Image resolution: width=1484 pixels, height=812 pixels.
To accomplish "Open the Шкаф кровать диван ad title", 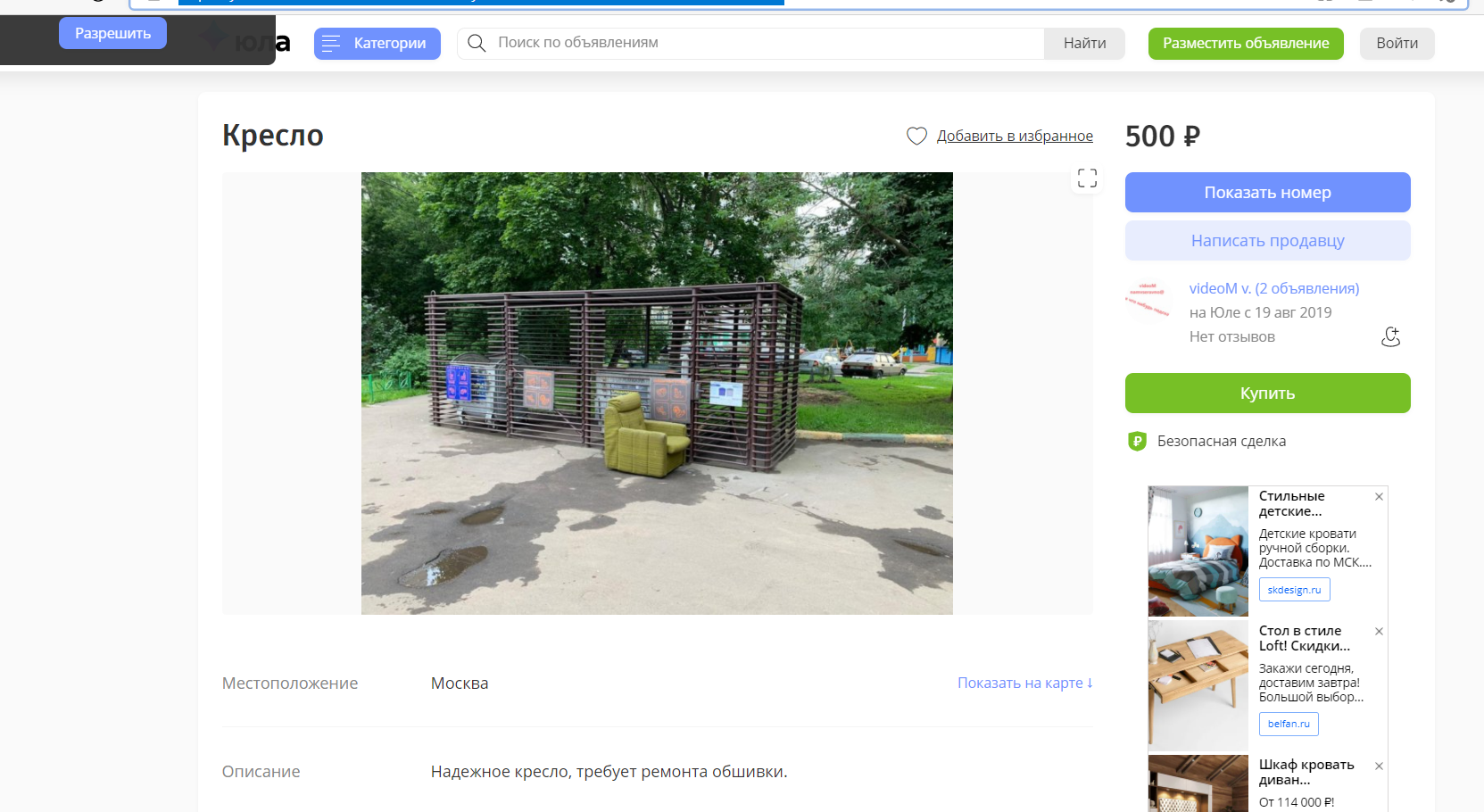I will [1306, 772].
